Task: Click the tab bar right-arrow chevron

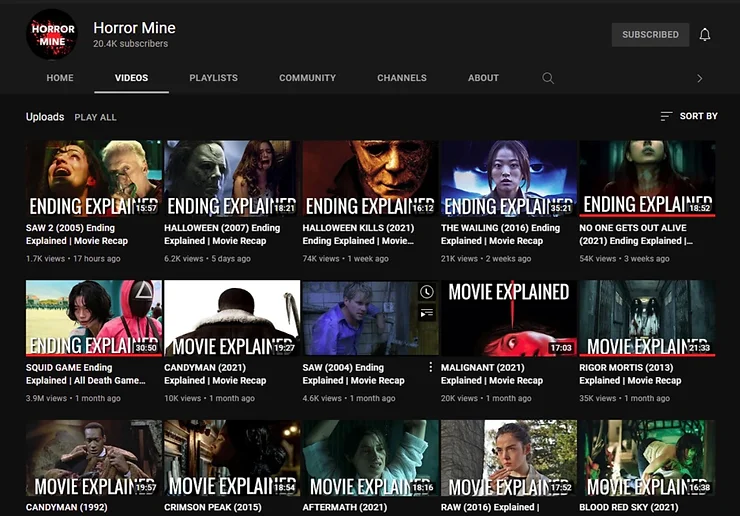Action: tap(699, 78)
